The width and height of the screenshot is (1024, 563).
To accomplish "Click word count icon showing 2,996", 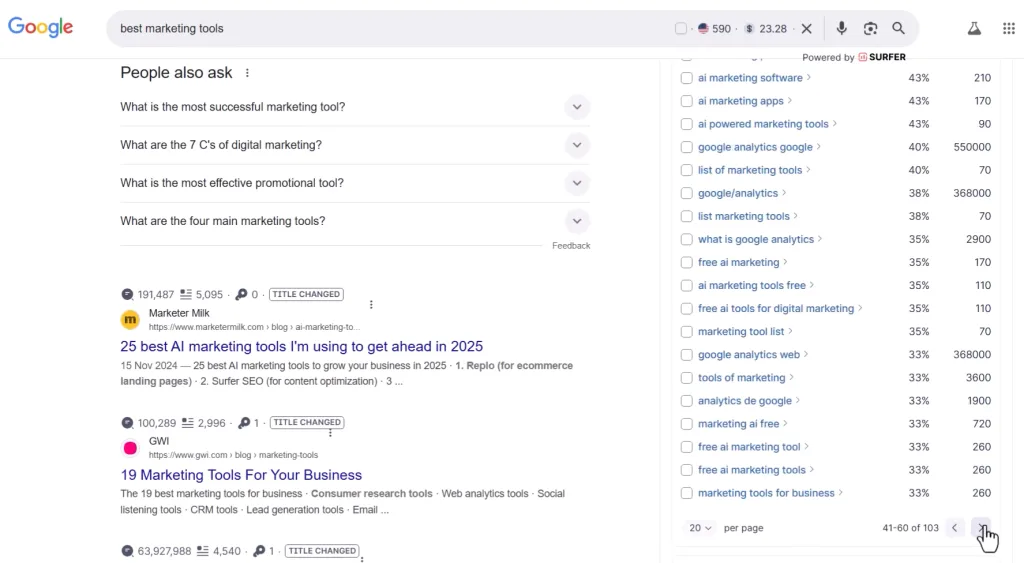I will pyautogui.click(x=187, y=423).
